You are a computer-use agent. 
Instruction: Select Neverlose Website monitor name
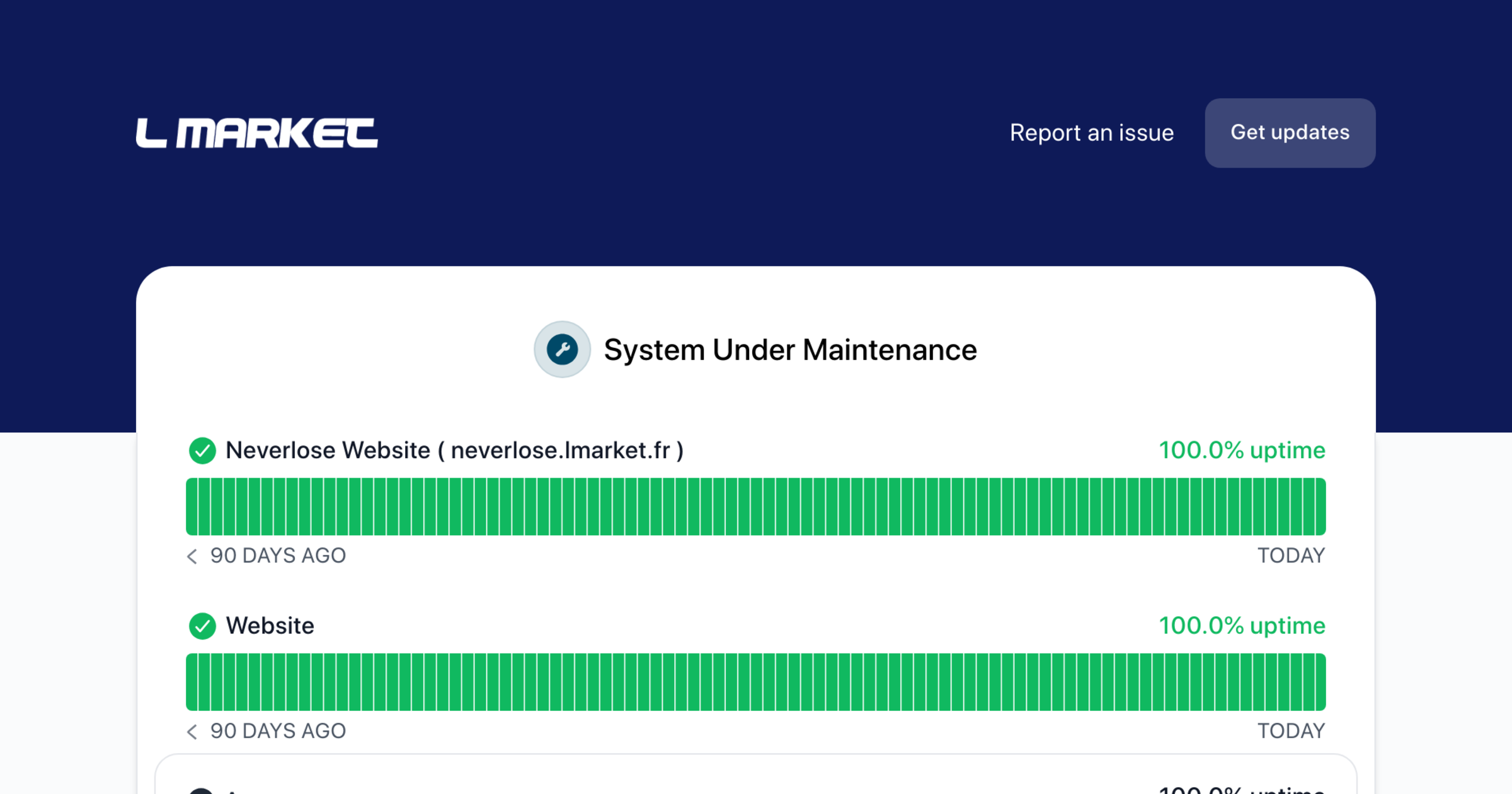(x=454, y=451)
